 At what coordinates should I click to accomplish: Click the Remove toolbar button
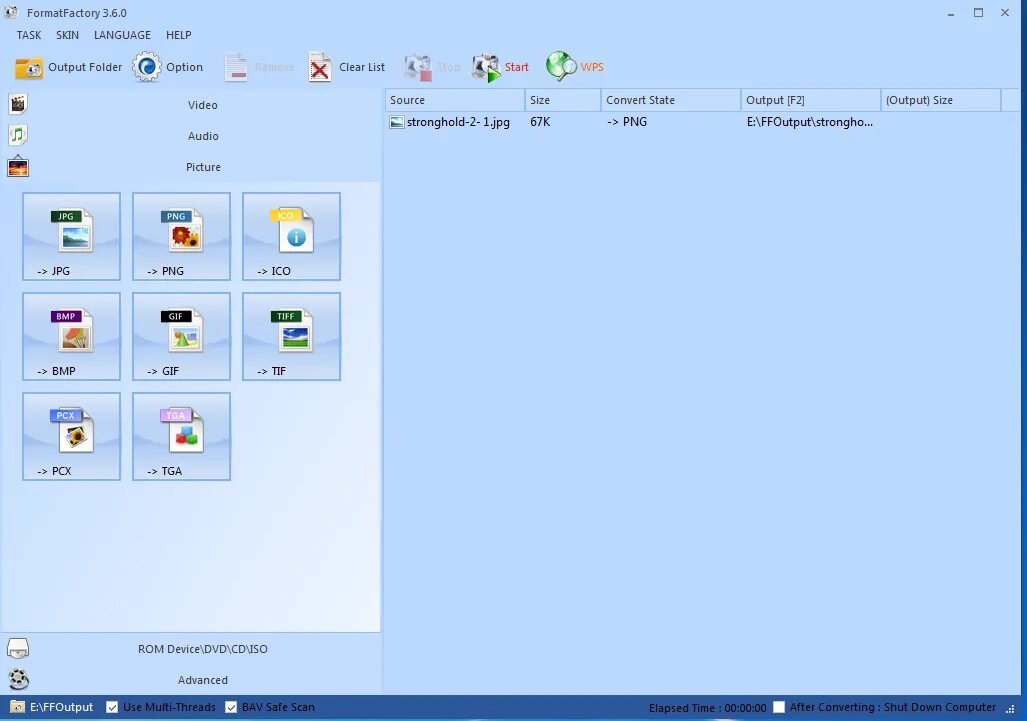(x=259, y=67)
